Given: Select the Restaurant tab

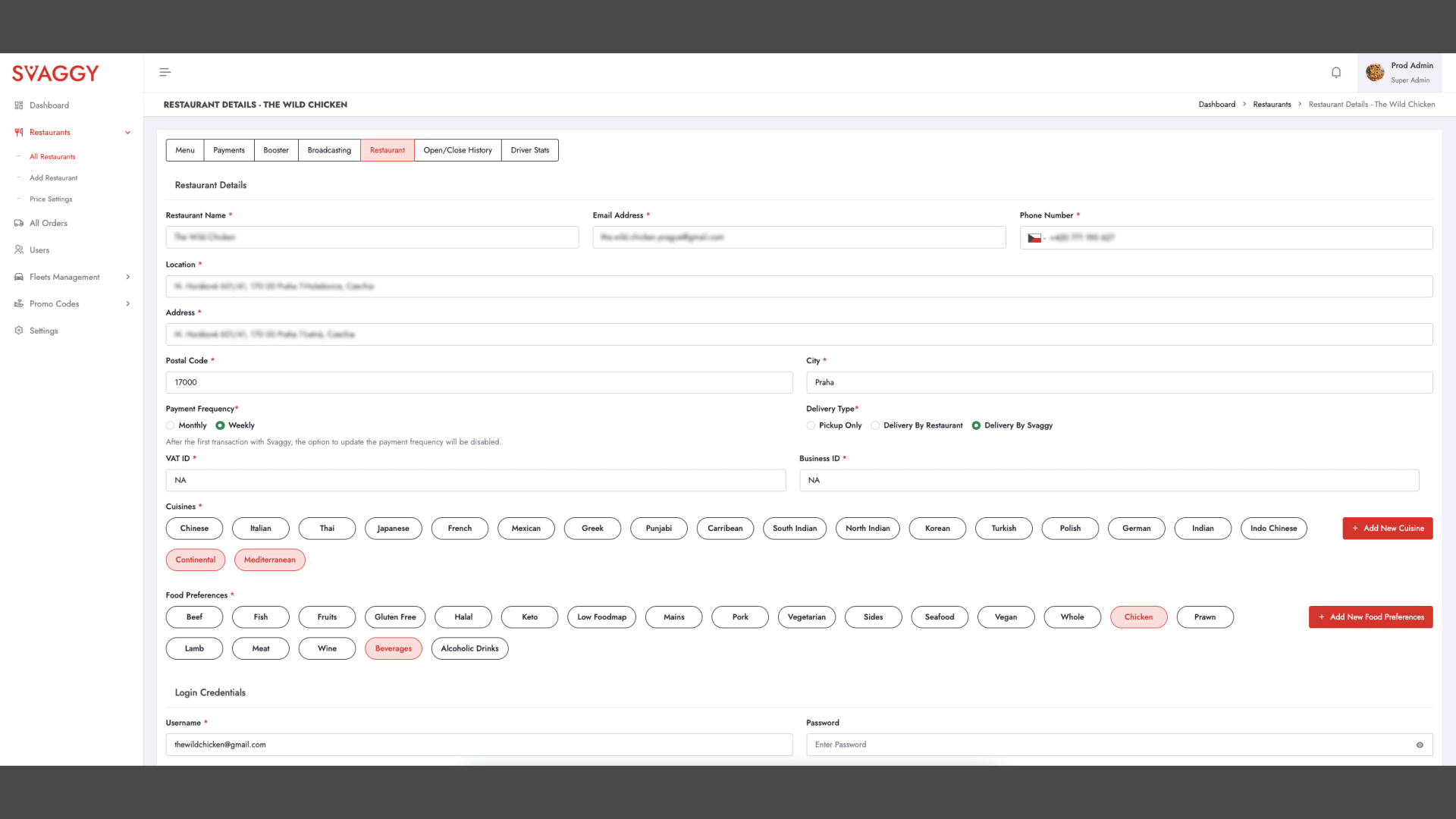Looking at the screenshot, I should tap(388, 150).
